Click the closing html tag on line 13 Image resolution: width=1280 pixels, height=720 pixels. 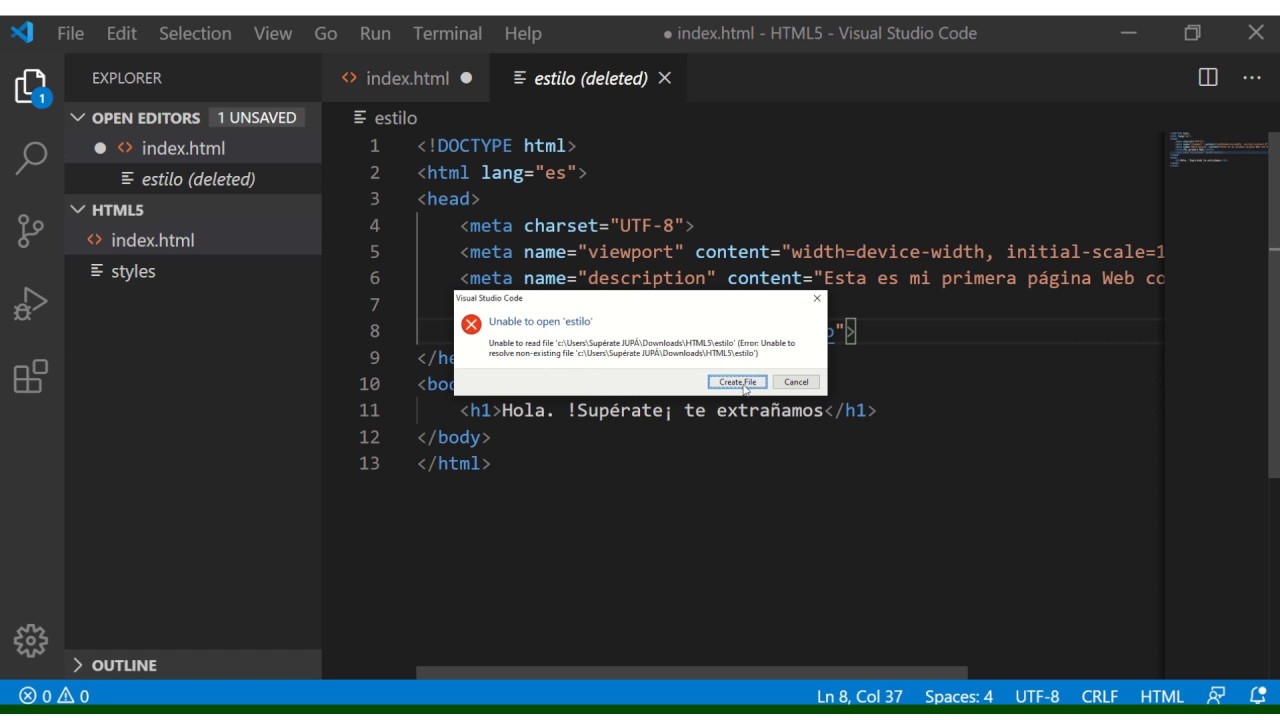(454, 463)
